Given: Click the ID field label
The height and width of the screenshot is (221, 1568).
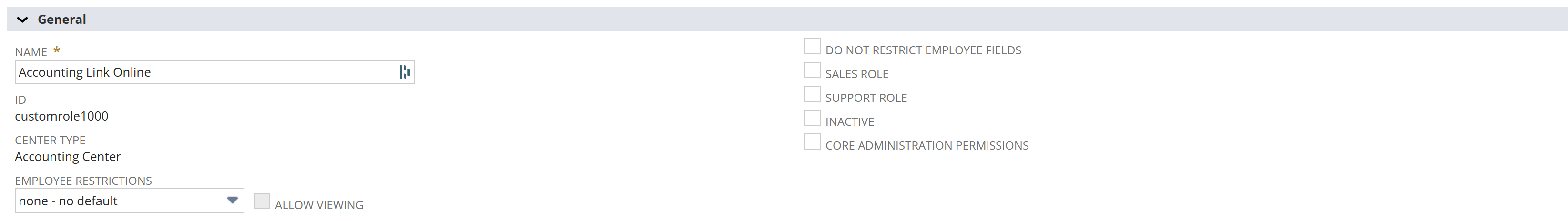Looking at the screenshot, I should point(20,100).
